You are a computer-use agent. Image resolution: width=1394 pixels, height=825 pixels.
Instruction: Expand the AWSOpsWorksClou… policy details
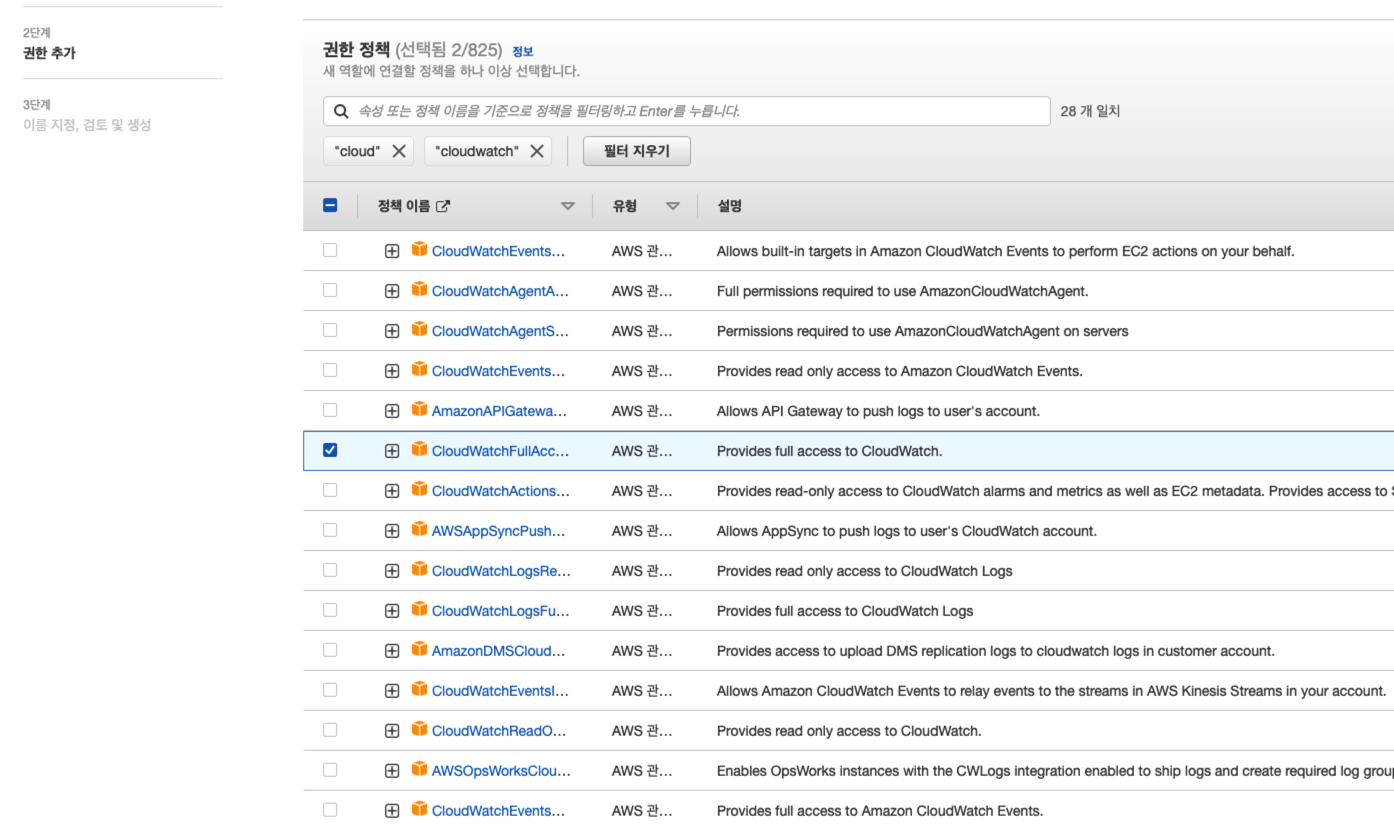point(392,771)
